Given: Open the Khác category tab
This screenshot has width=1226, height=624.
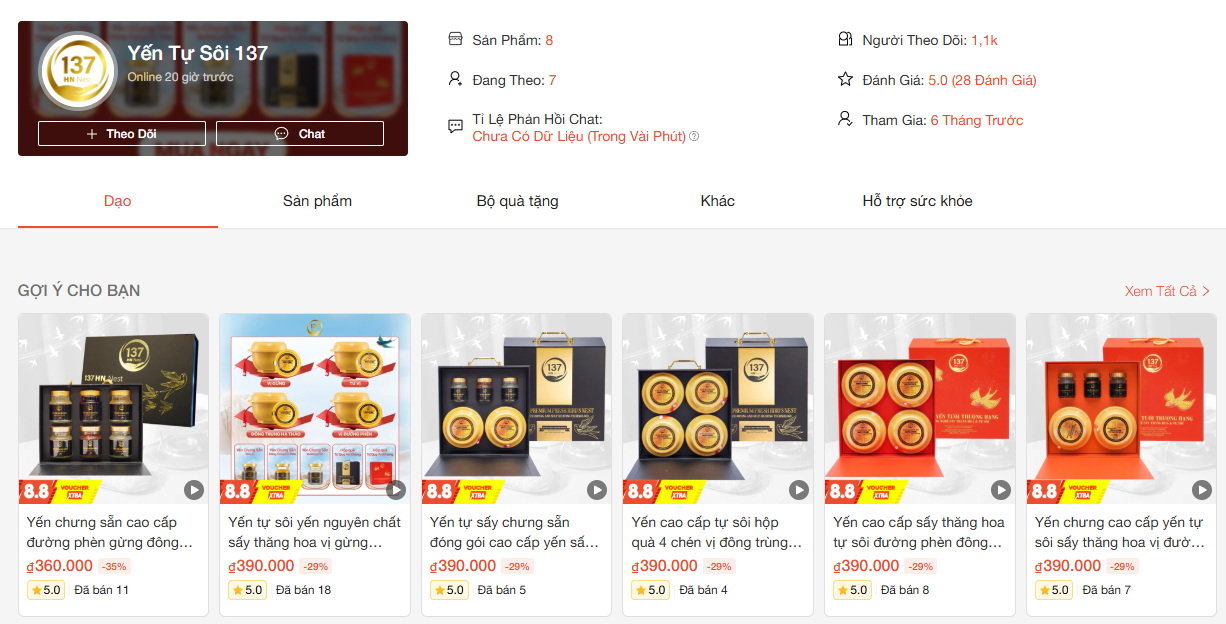Looking at the screenshot, I should tap(718, 201).
